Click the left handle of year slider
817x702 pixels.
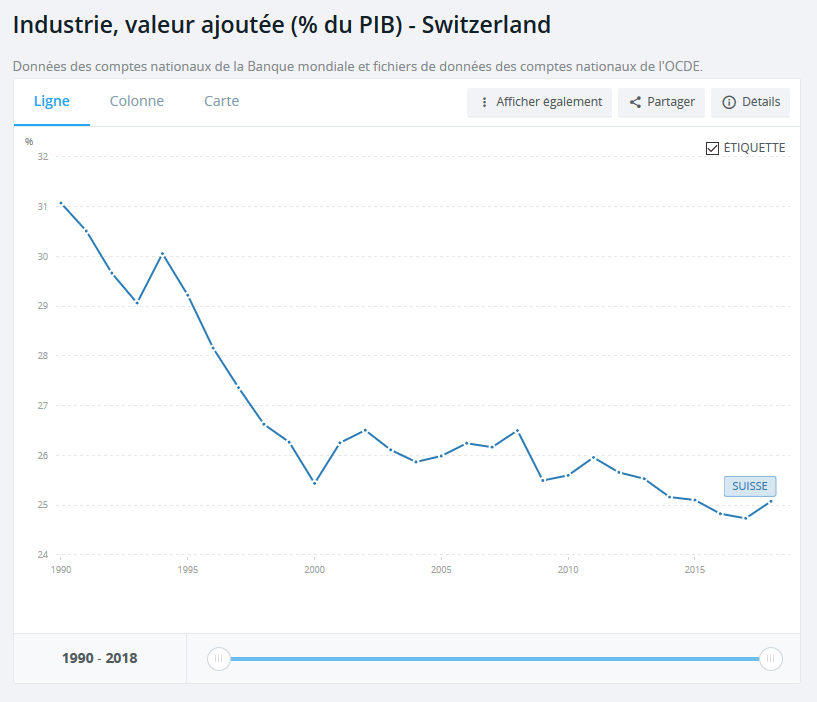click(218, 658)
